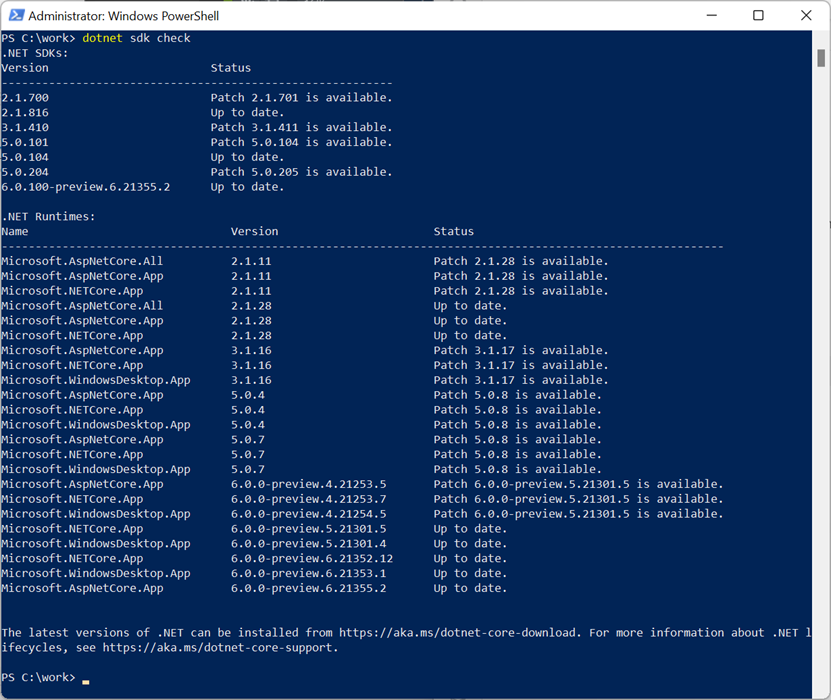This screenshot has height=700, width=831.
Task: Click Microsoft.AspNetCore.All row with version 2.1.28
Action: [x=254, y=305]
